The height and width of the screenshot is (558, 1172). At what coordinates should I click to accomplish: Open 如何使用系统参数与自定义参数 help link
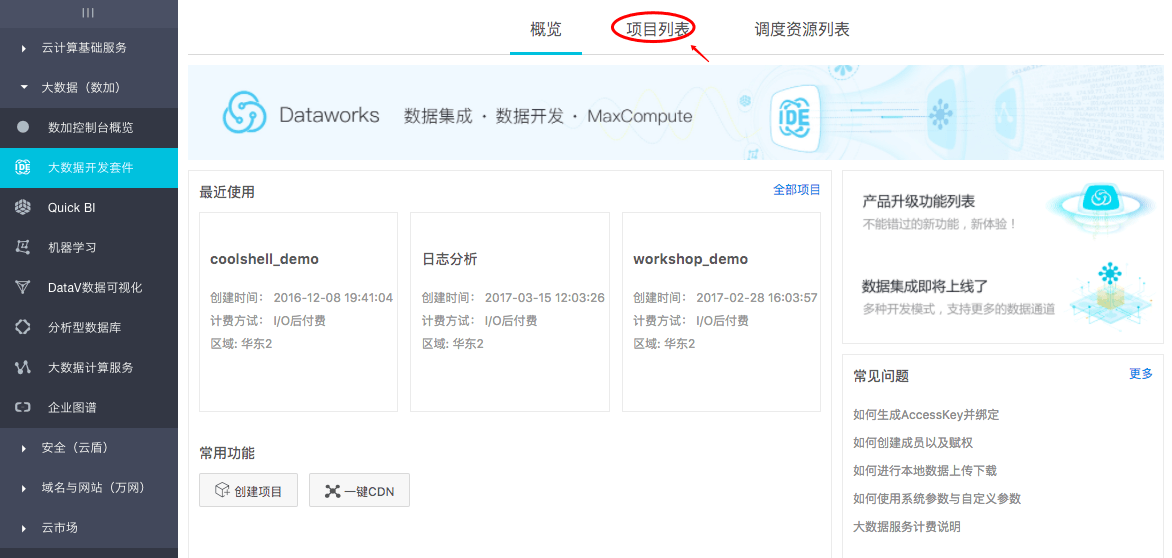point(937,498)
